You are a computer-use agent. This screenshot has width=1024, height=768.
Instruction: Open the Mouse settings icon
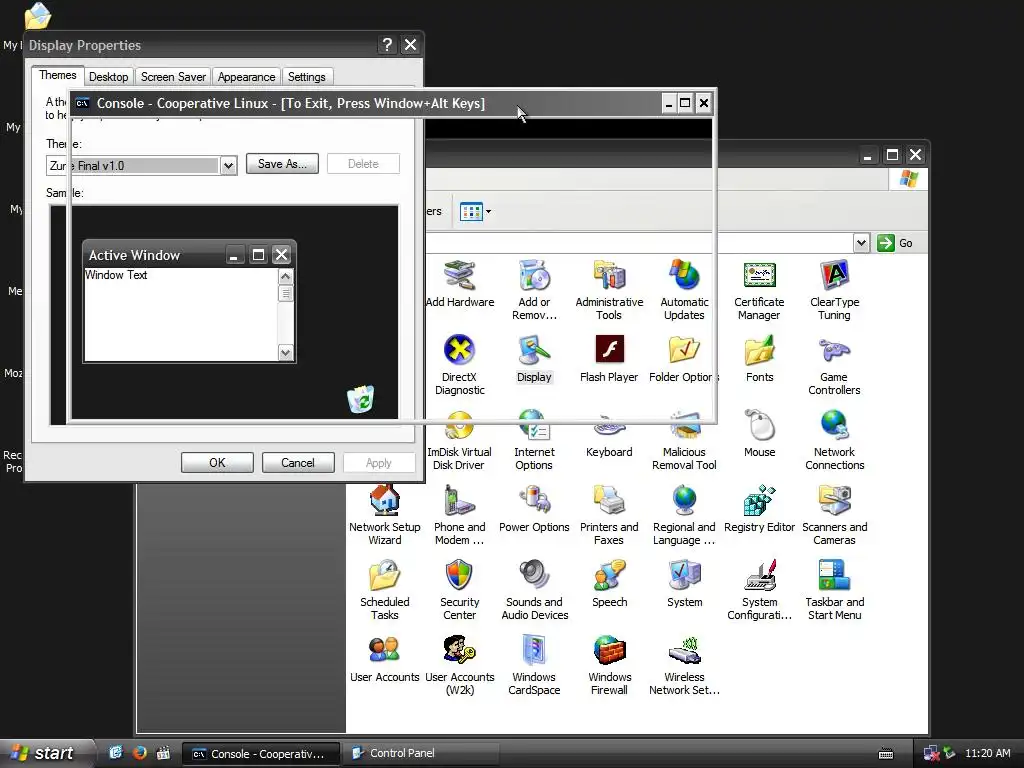pyautogui.click(x=759, y=425)
